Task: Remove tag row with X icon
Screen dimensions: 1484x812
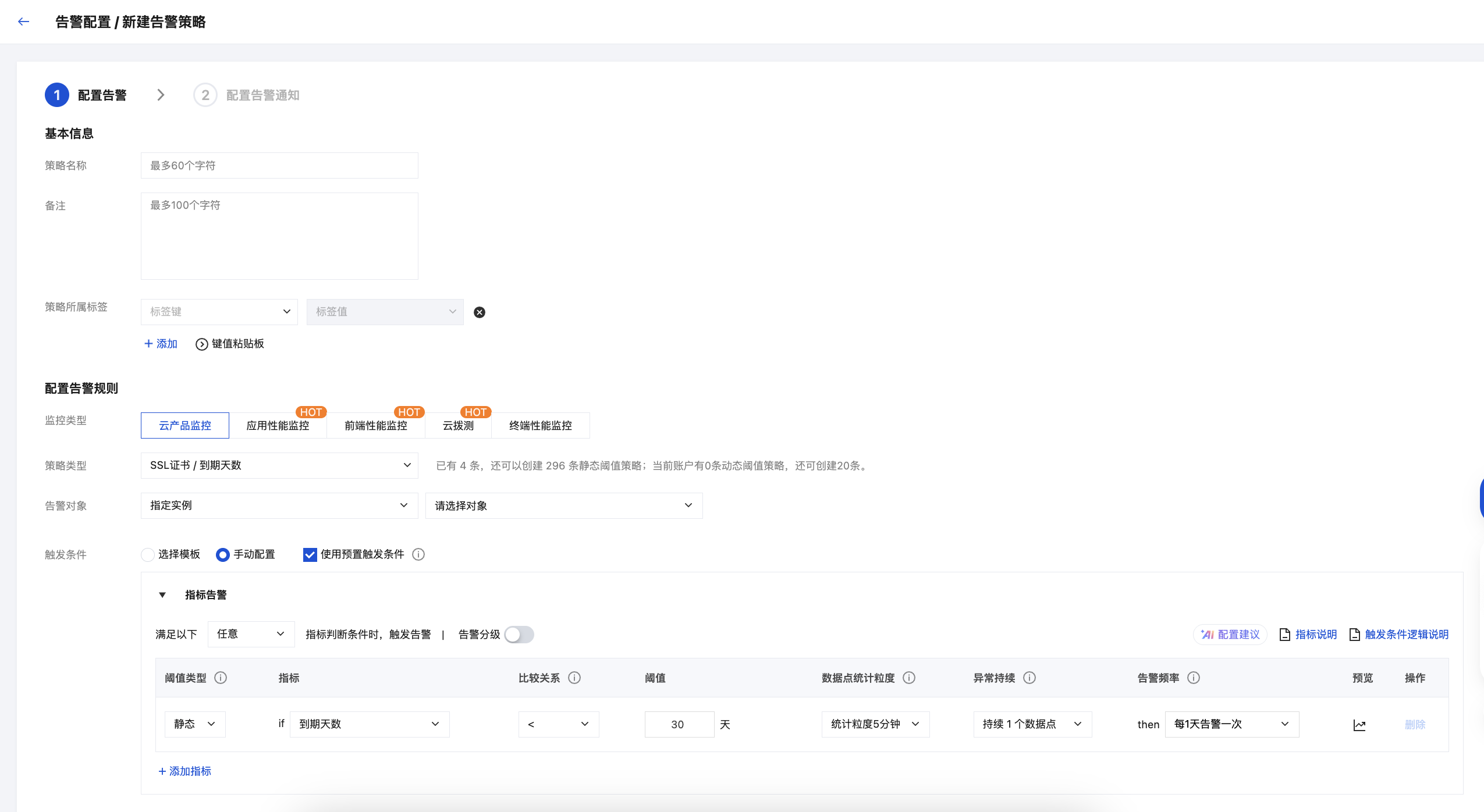Action: [479, 312]
